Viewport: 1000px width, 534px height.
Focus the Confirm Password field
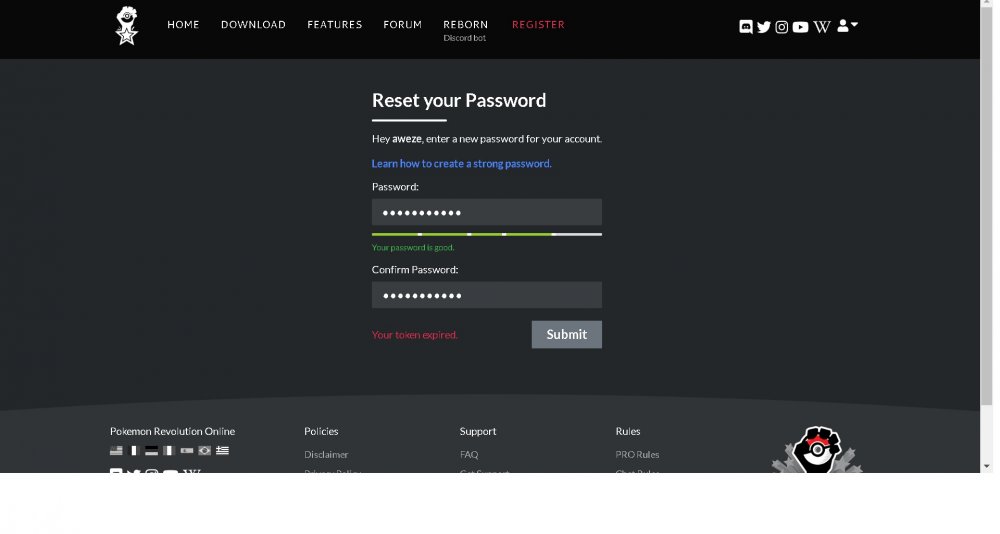[486, 296]
